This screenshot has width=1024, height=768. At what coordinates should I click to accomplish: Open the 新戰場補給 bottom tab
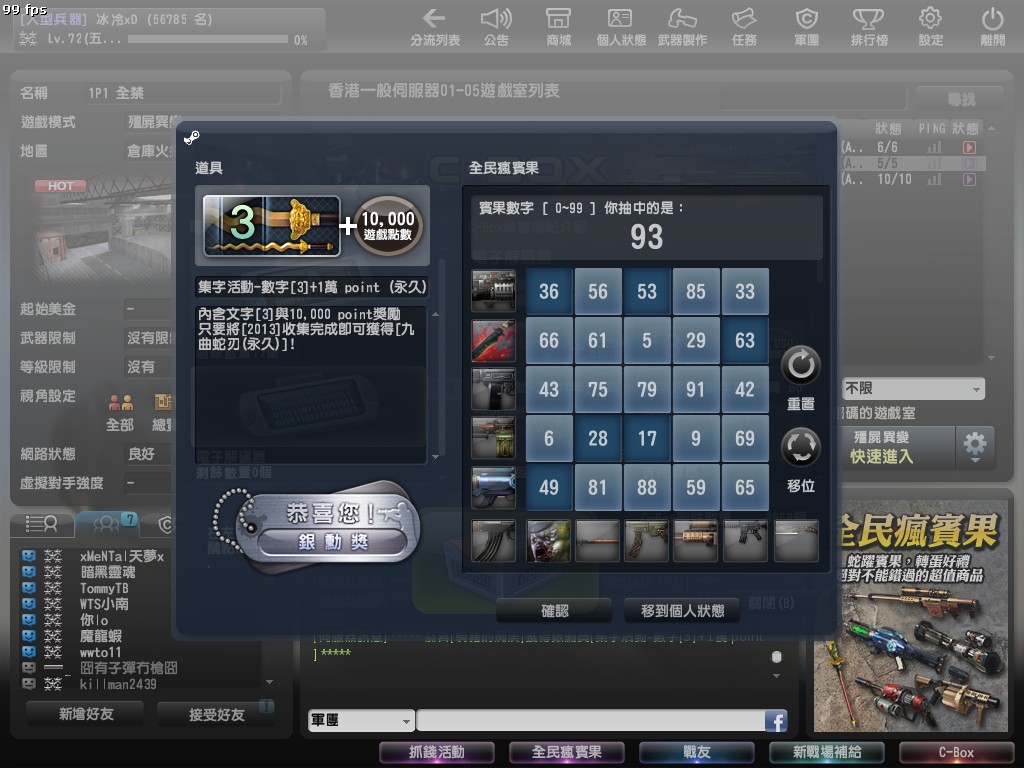827,752
